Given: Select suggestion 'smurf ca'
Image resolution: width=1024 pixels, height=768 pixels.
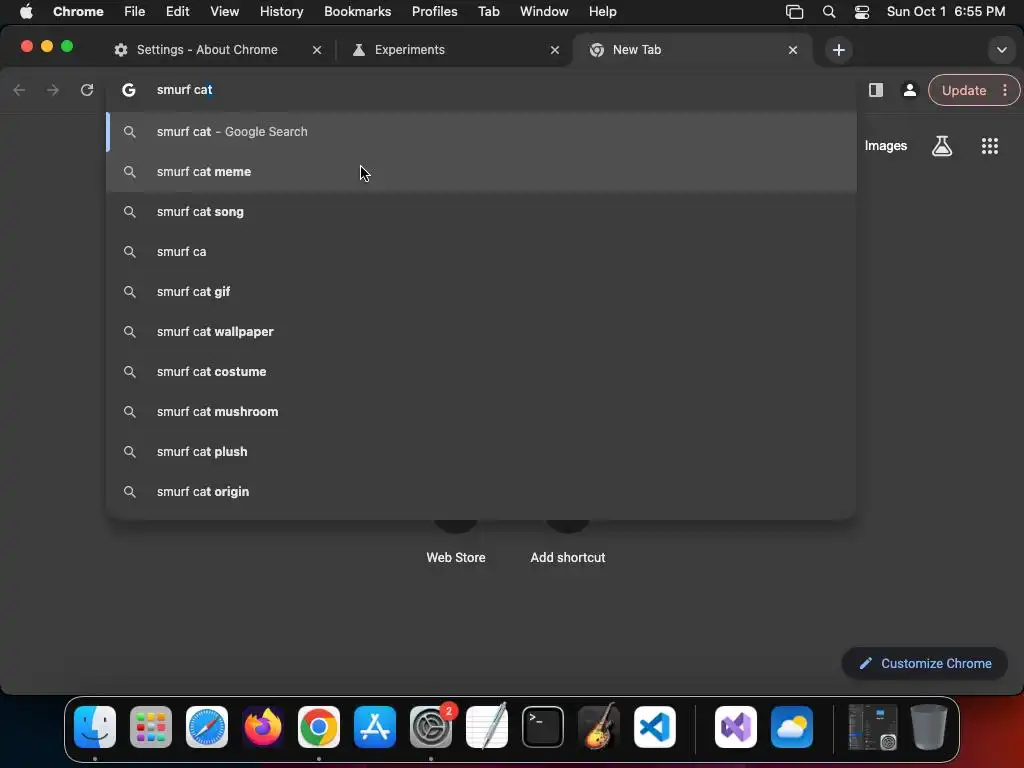Looking at the screenshot, I should pos(481,251).
